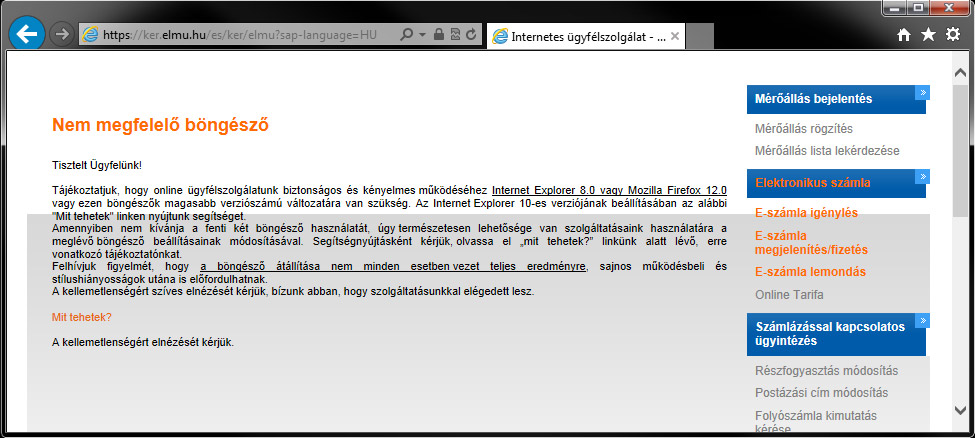
Task: Open the Mérőállás bejelentés menu header
Action: pos(836,100)
